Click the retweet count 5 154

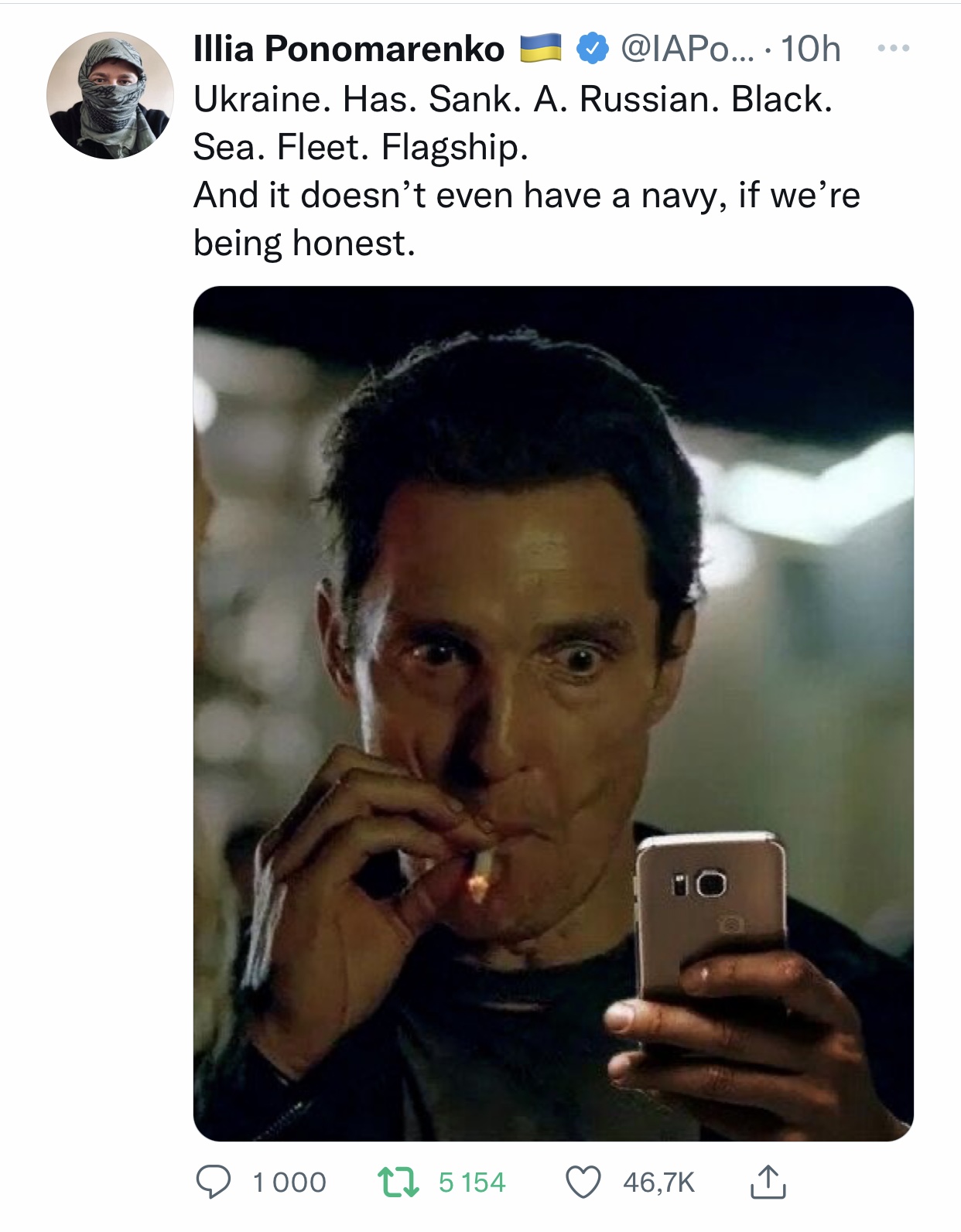[471, 1183]
